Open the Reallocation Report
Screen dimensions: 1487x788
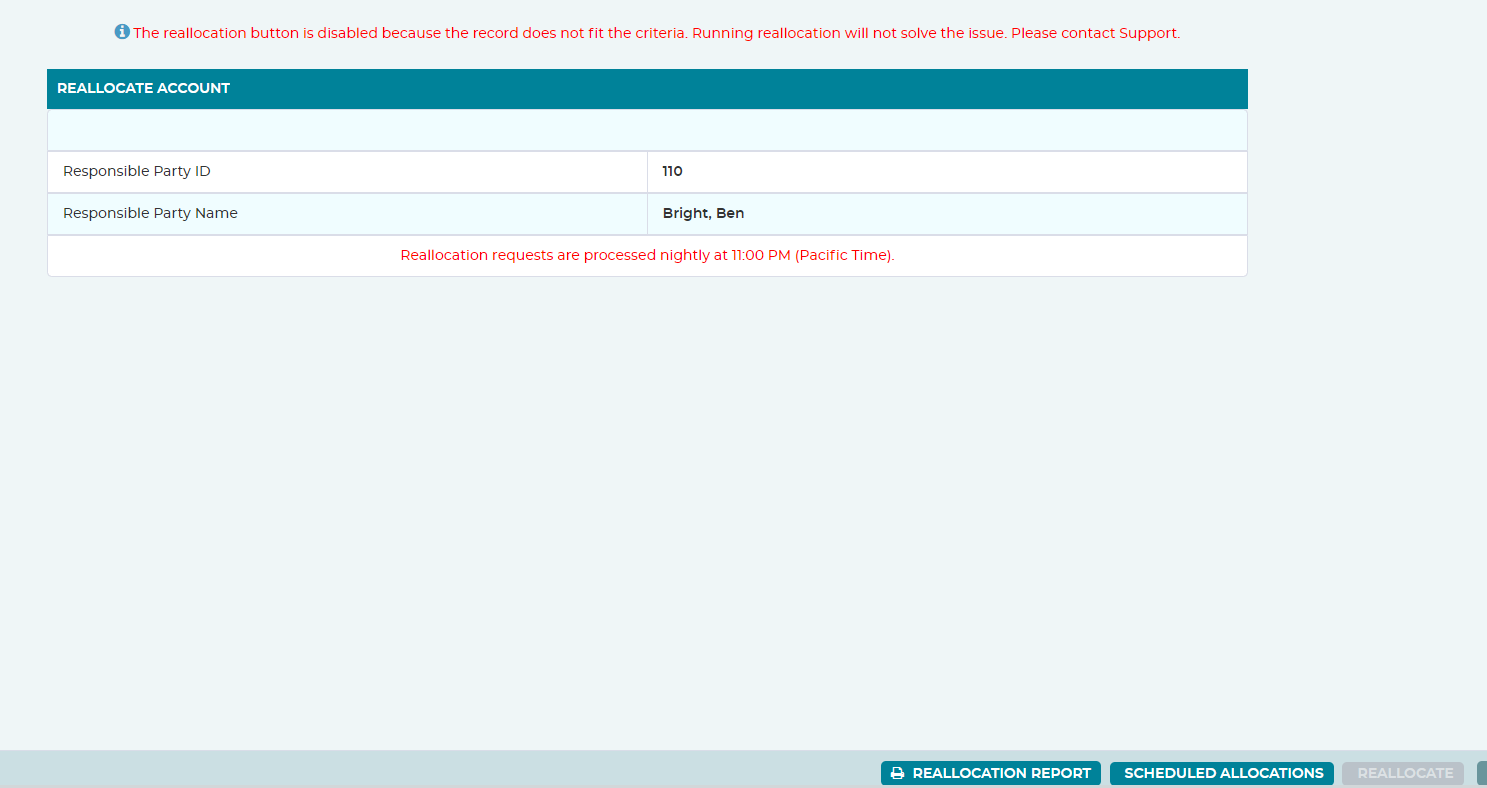(x=991, y=773)
